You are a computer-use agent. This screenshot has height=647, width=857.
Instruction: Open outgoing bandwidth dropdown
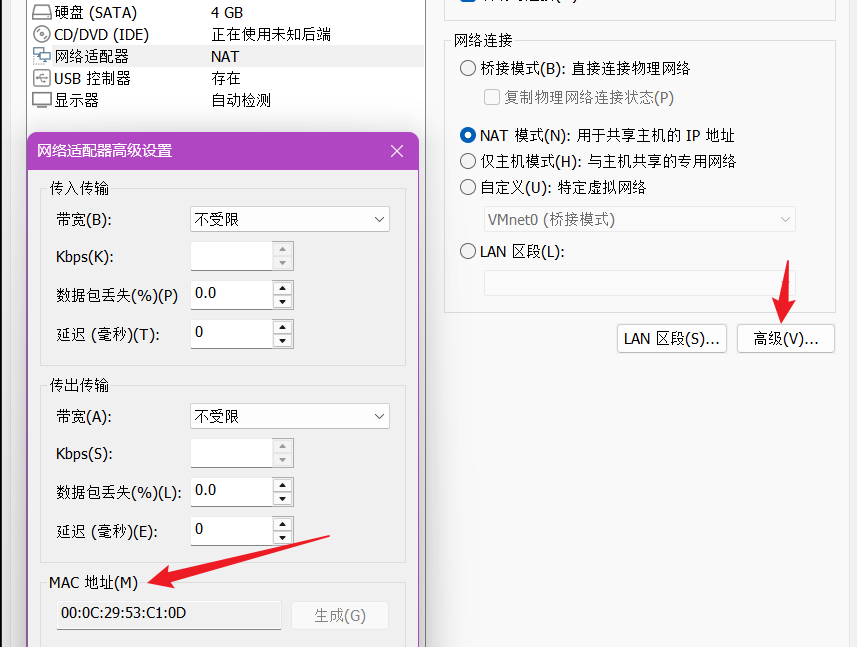[x=289, y=416]
